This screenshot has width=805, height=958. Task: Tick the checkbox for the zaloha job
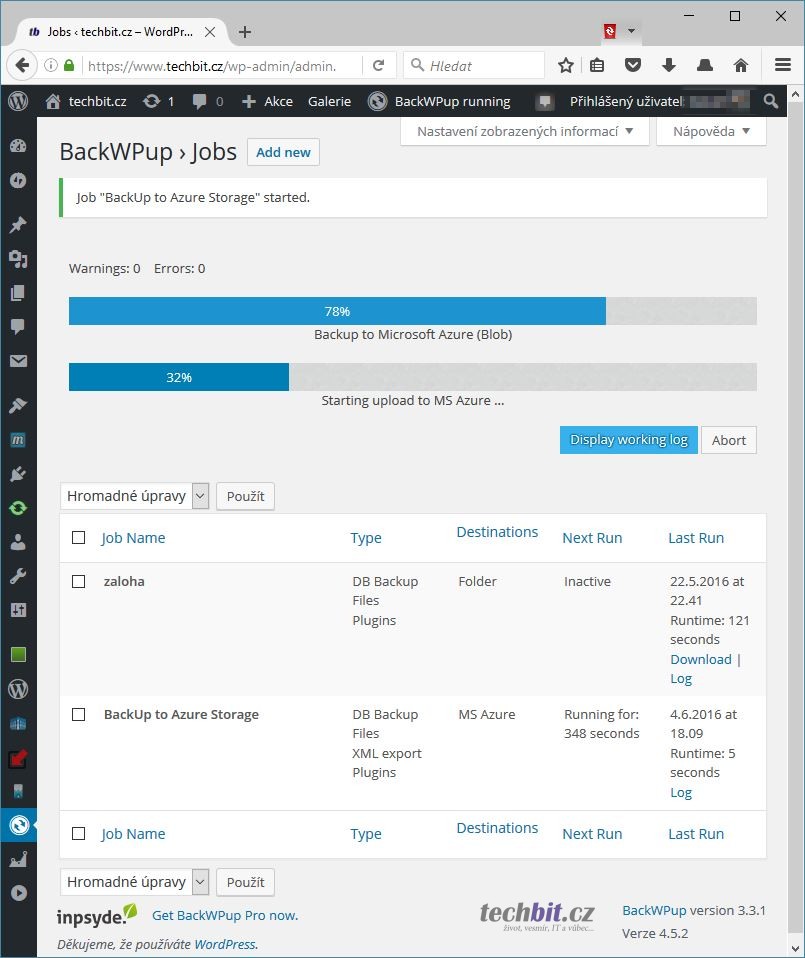(x=79, y=581)
